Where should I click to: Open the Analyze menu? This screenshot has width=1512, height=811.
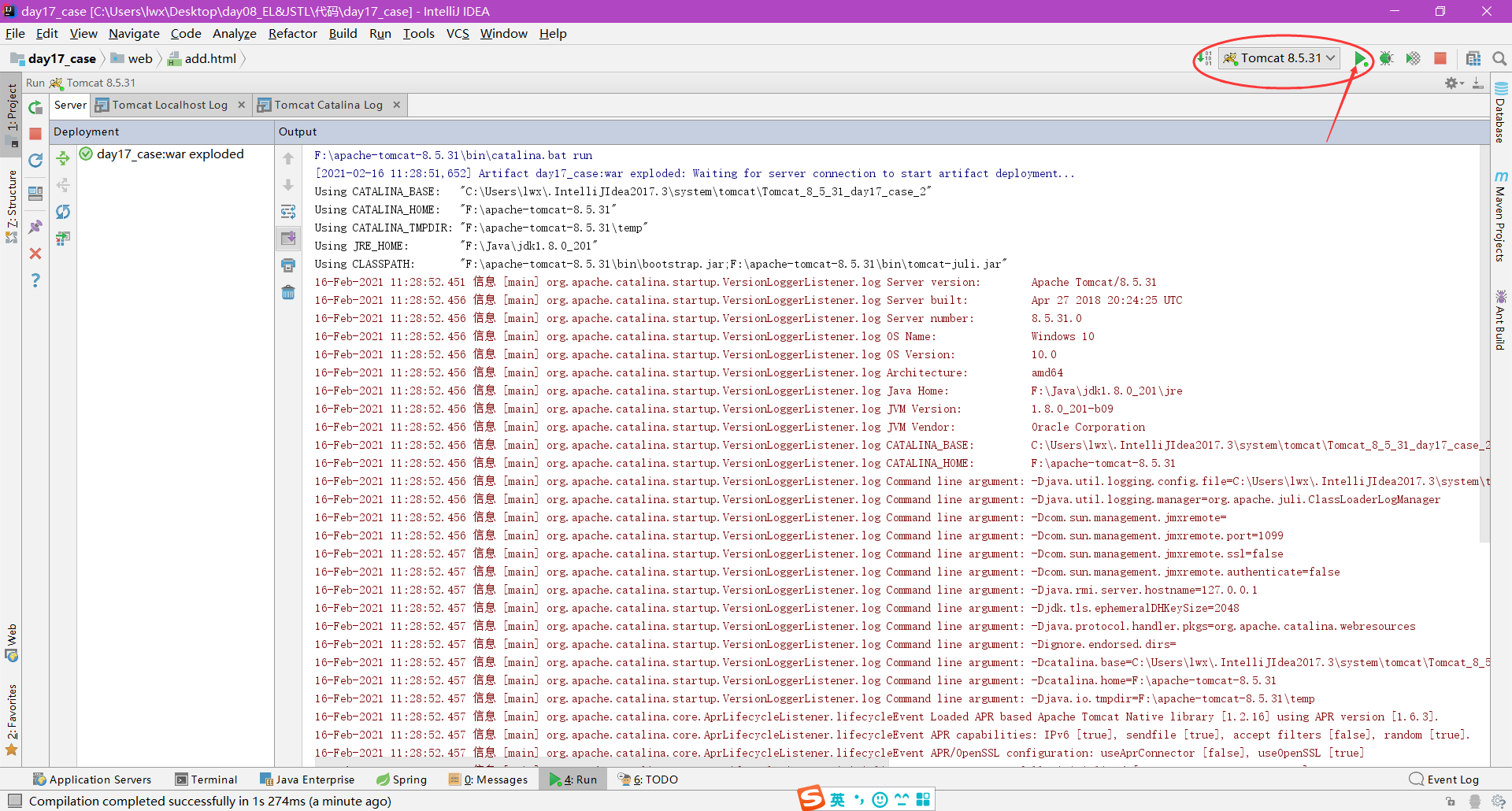click(235, 34)
